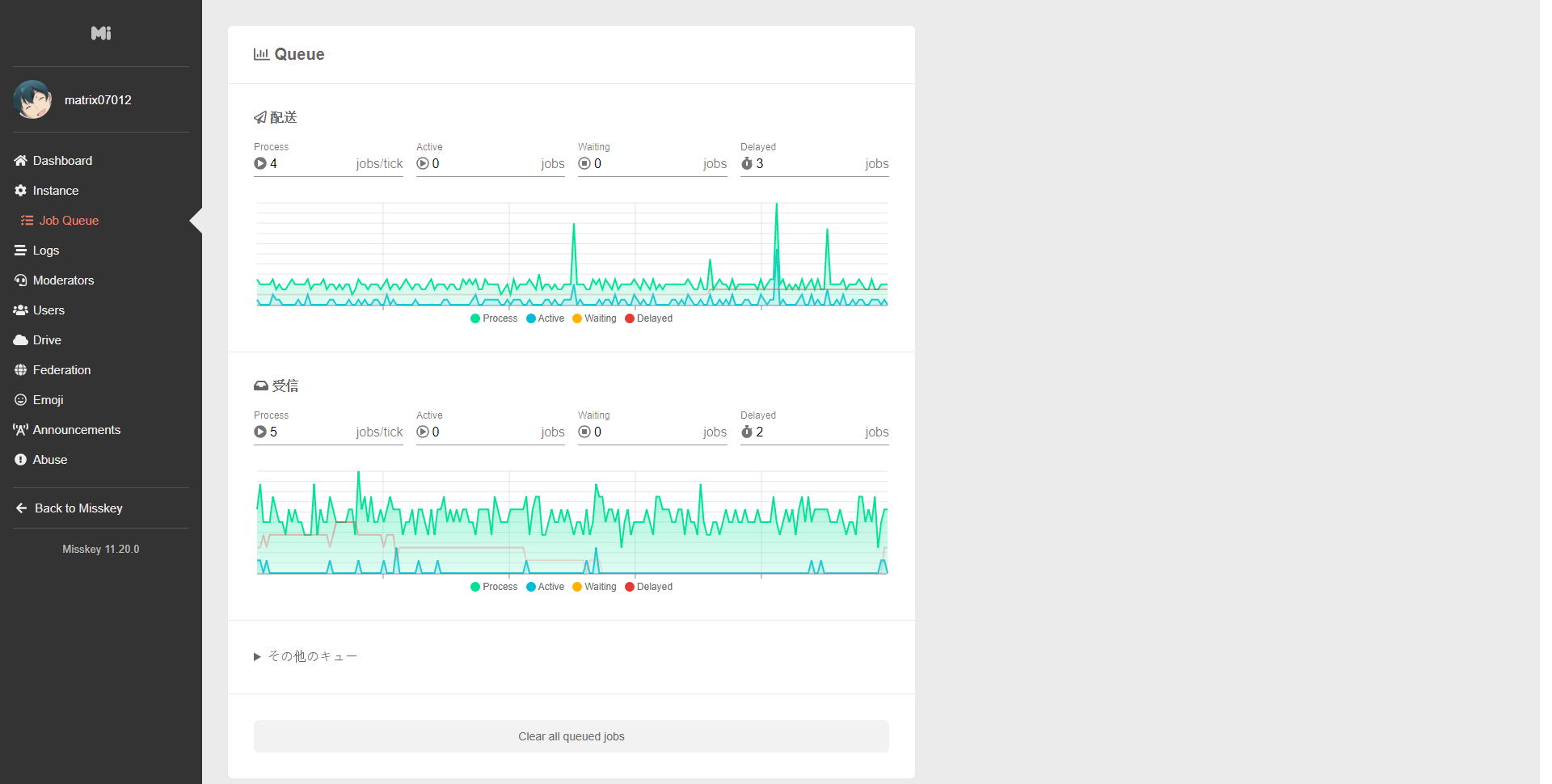Click the Misskey 11.20.0 version text

[101, 550]
